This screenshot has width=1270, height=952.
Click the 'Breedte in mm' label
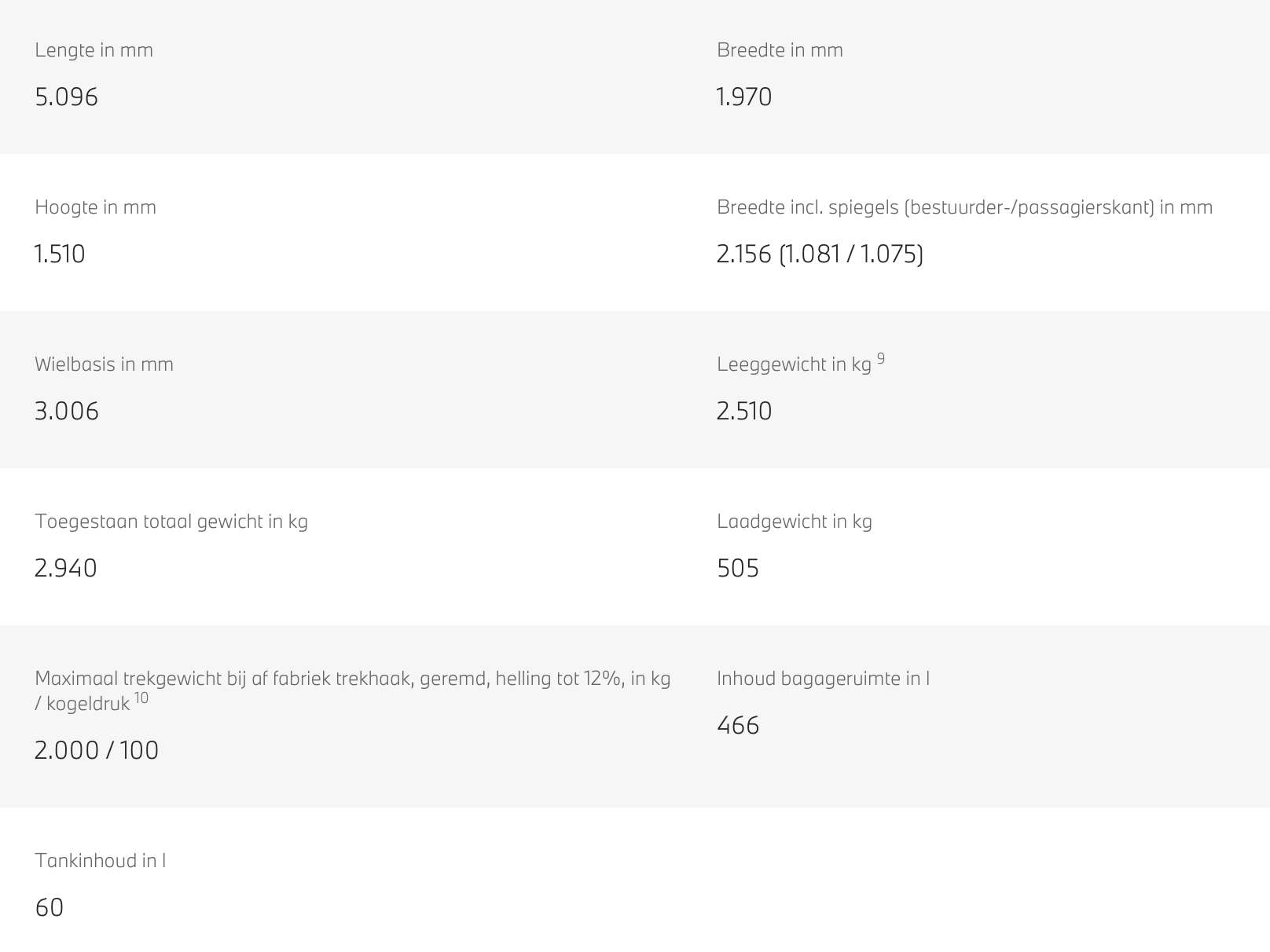pyautogui.click(x=780, y=50)
